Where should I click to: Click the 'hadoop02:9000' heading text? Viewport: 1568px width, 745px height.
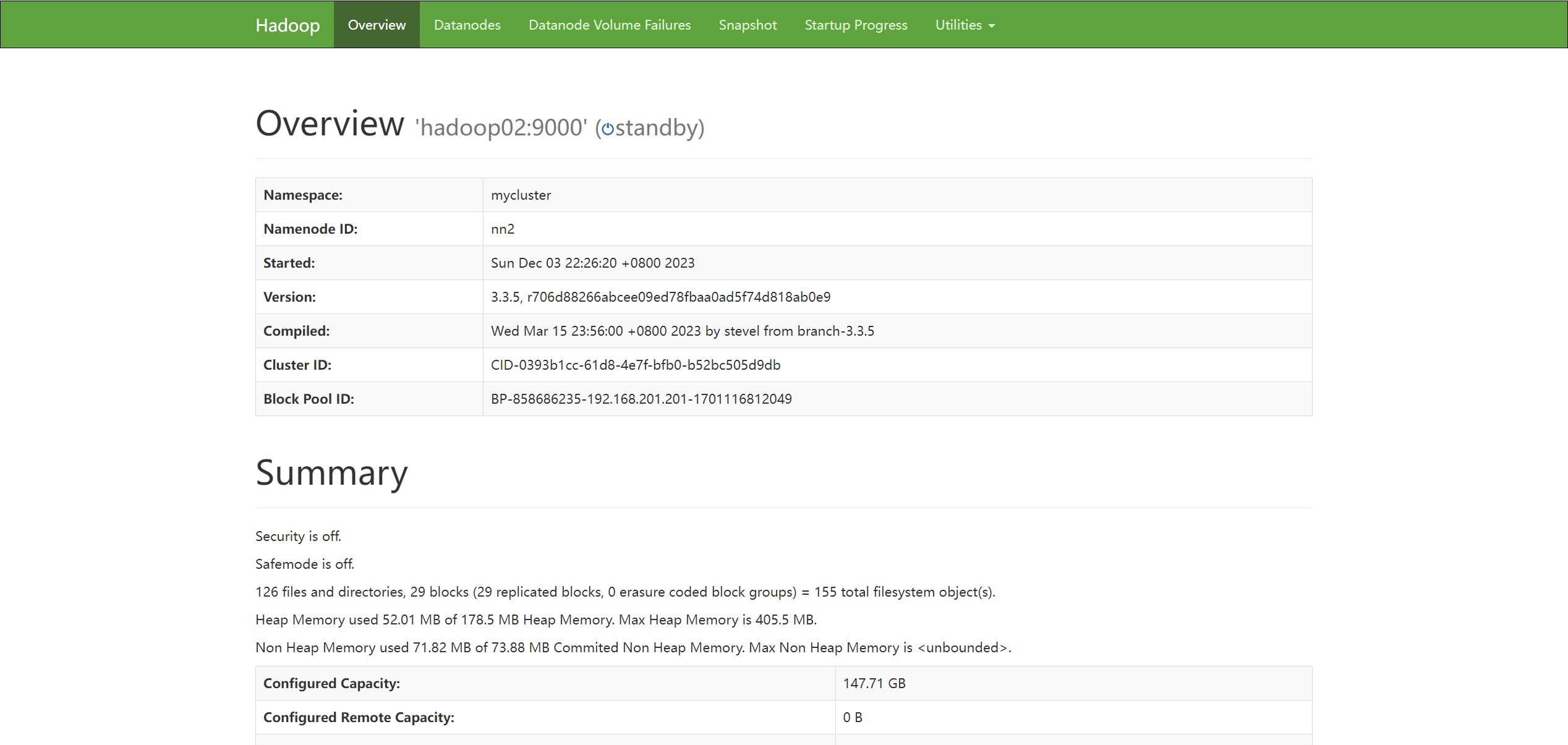(501, 127)
